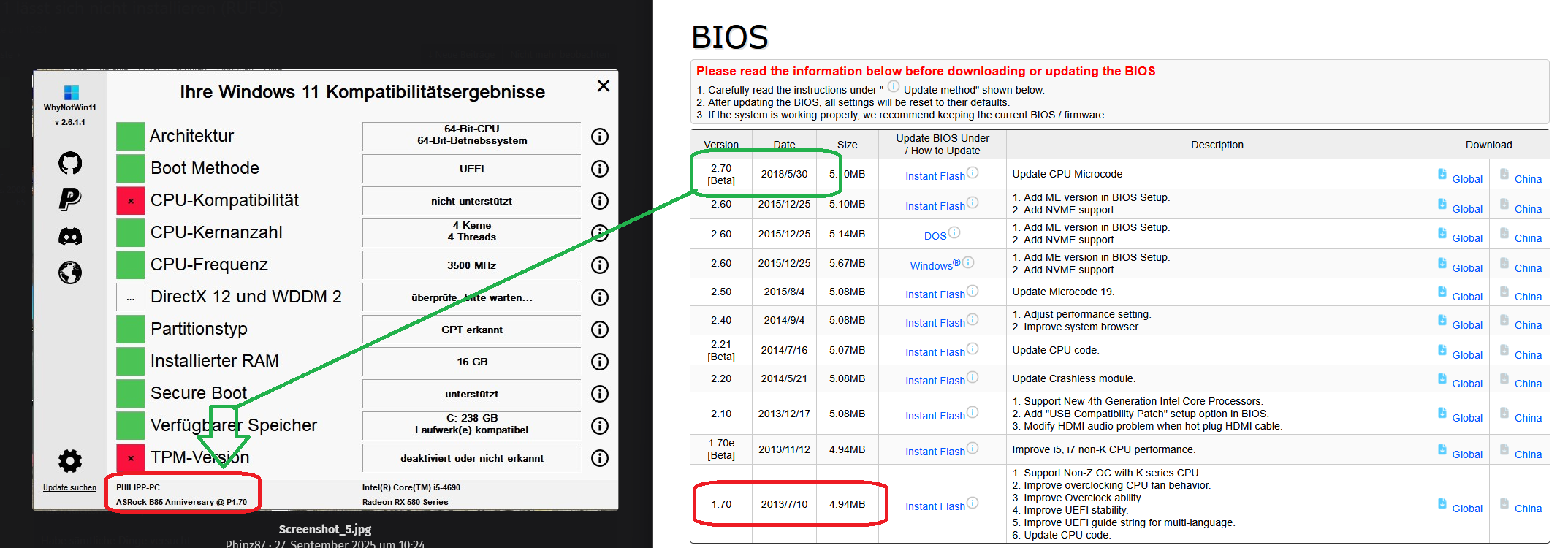Image resolution: width=1568 pixels, height=548 pixels.
Task: Select 'Update CPU Microcode' description text
Action: click(x=1067, y=174)
